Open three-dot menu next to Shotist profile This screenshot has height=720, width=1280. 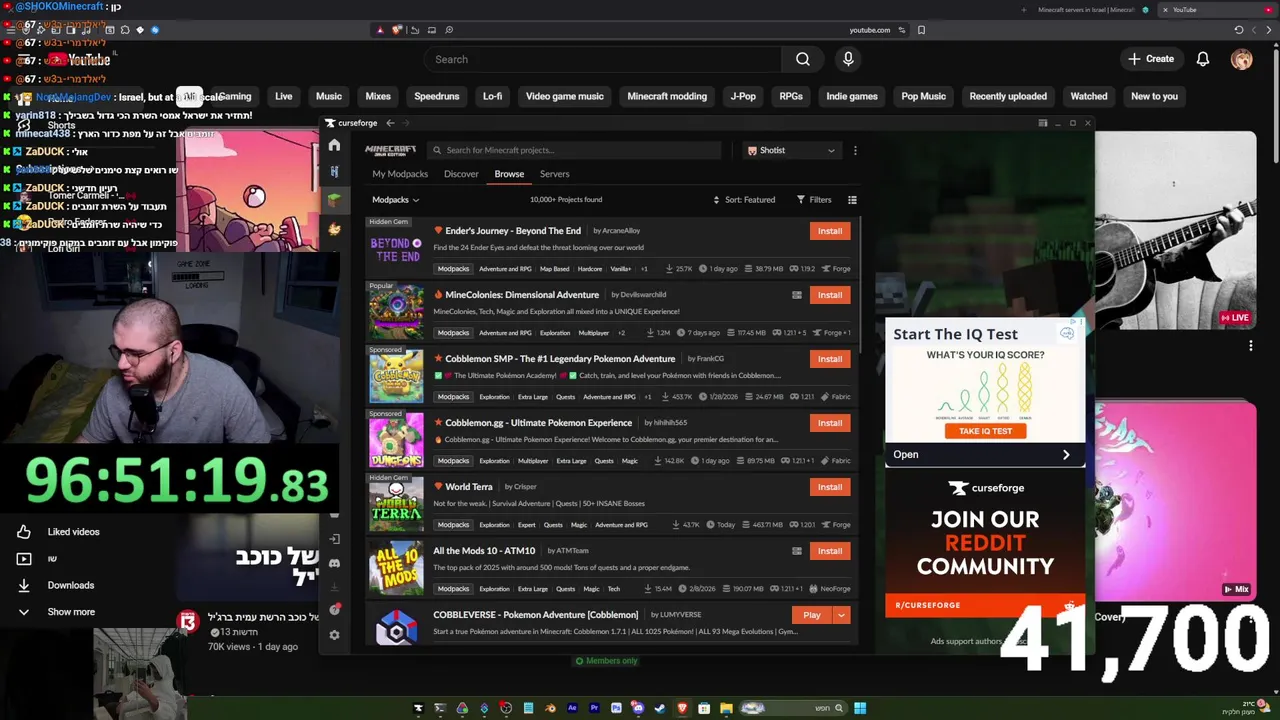pyautogui.click(x=855, y=150)
